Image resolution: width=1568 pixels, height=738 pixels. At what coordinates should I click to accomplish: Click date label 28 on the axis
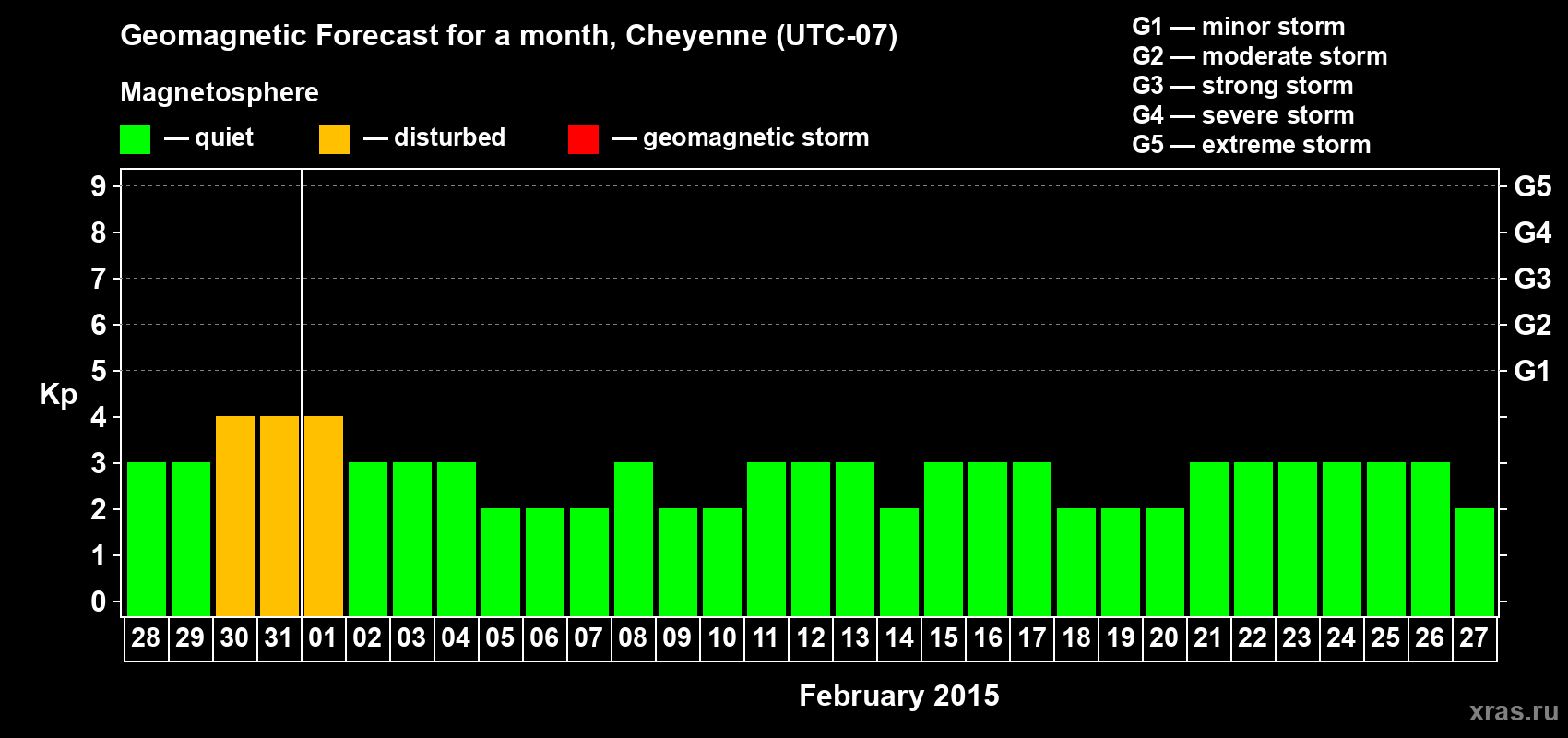click(146, 637)
